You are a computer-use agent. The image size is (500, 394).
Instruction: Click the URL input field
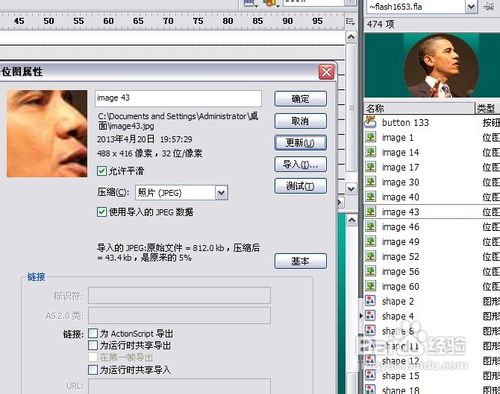pos(179,386)
